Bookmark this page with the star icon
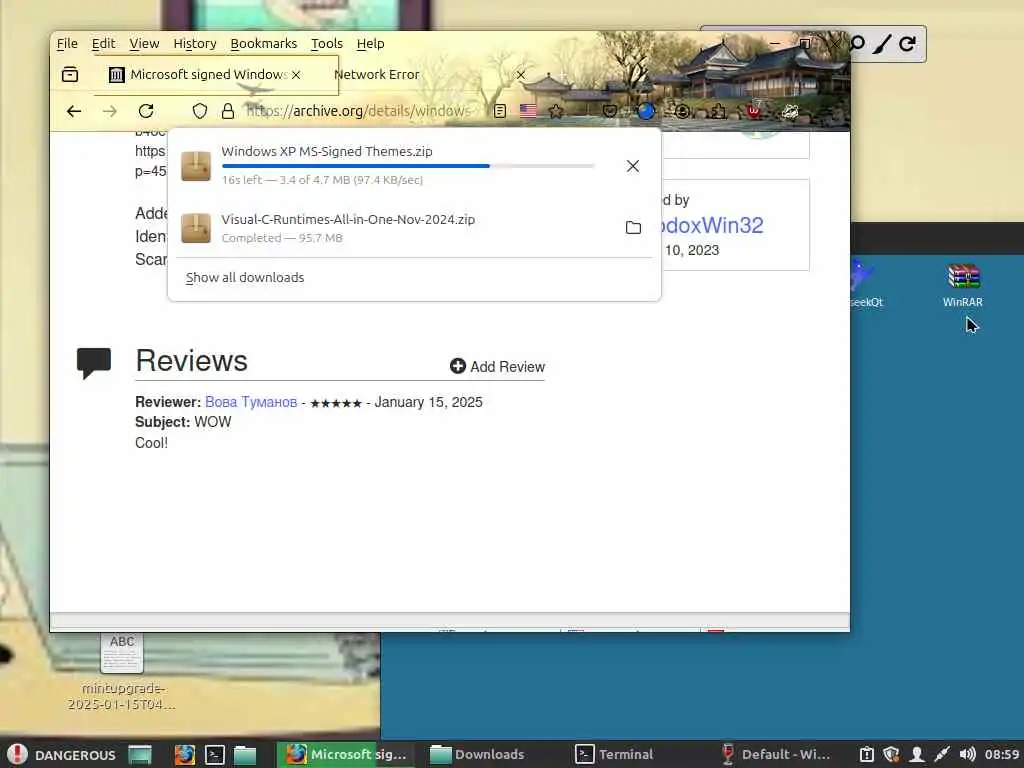The height and width of the screenshot is (768, 1024). click(556, 111)
